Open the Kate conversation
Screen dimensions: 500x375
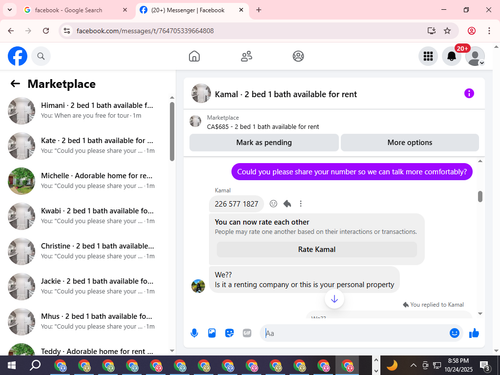87,146
